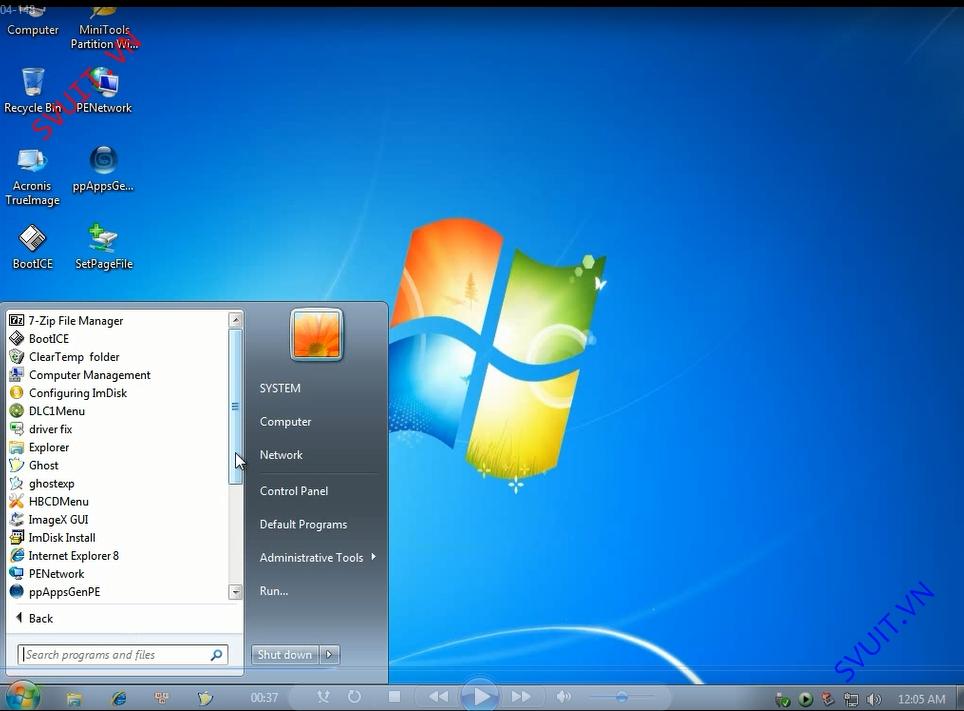Launch ppAppsGenPE from Start menu list

coord(55,592)
